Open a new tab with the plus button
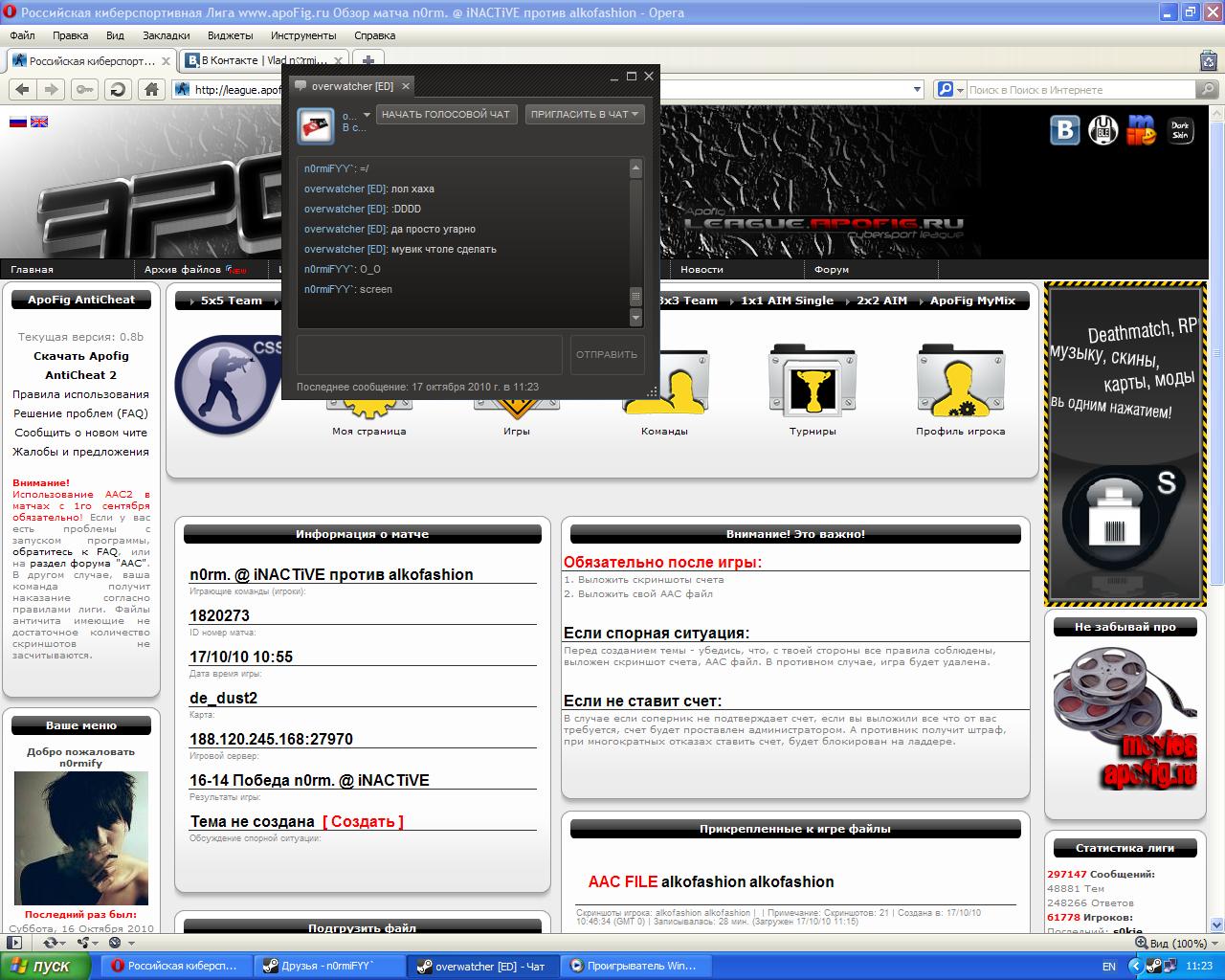This screenshot has height=980, width=1225. pyautogui.click(x=368, y=60)
